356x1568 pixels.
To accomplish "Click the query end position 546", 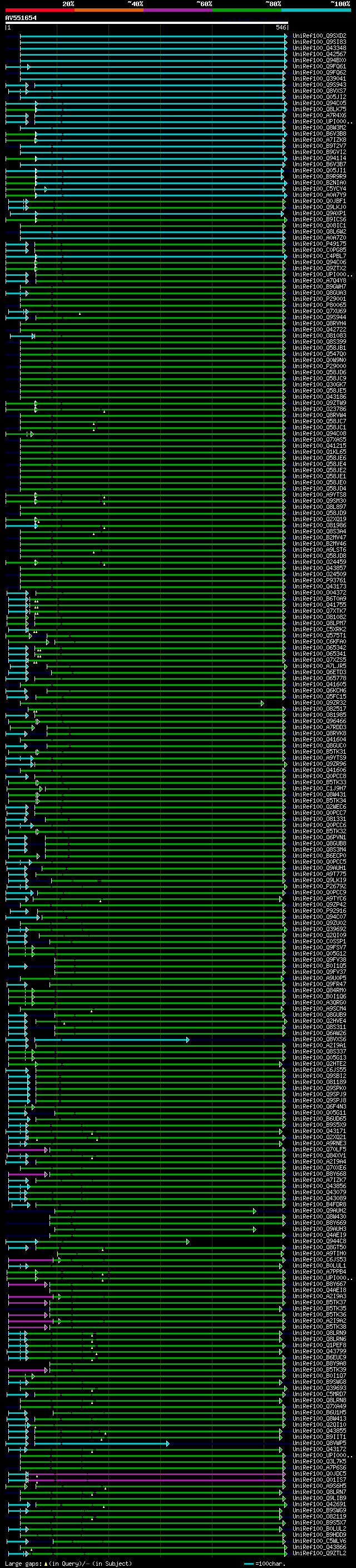I will point(280,27).
